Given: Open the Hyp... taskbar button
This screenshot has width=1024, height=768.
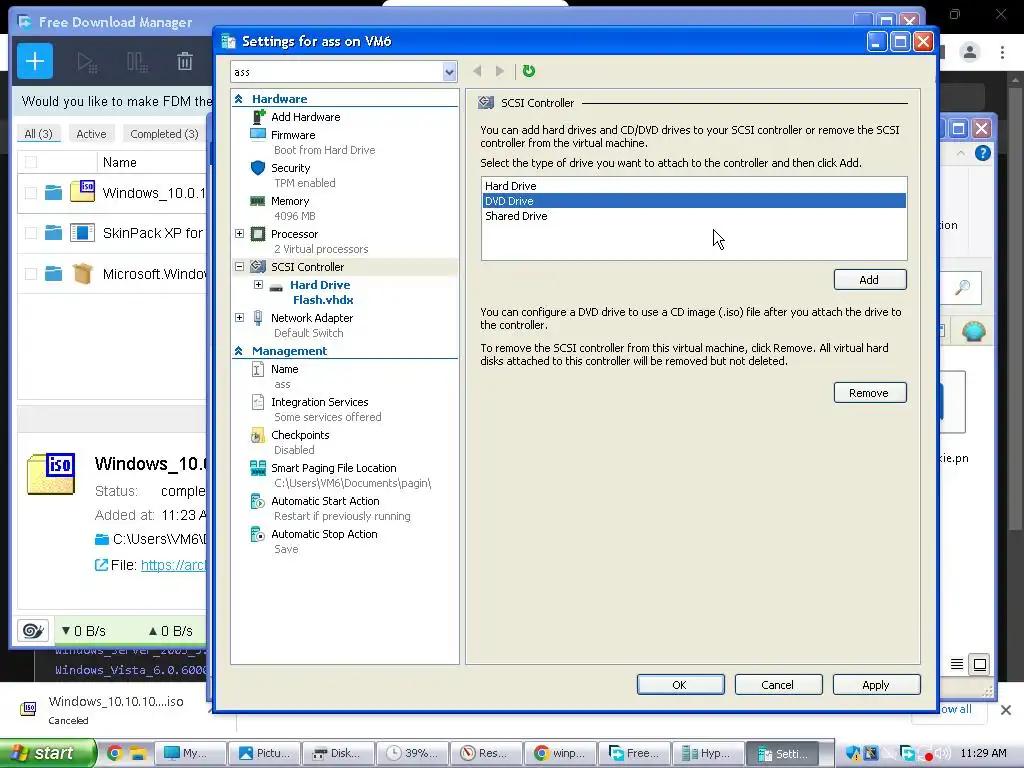Looking at the screenshot, I should tap(707, 753).
